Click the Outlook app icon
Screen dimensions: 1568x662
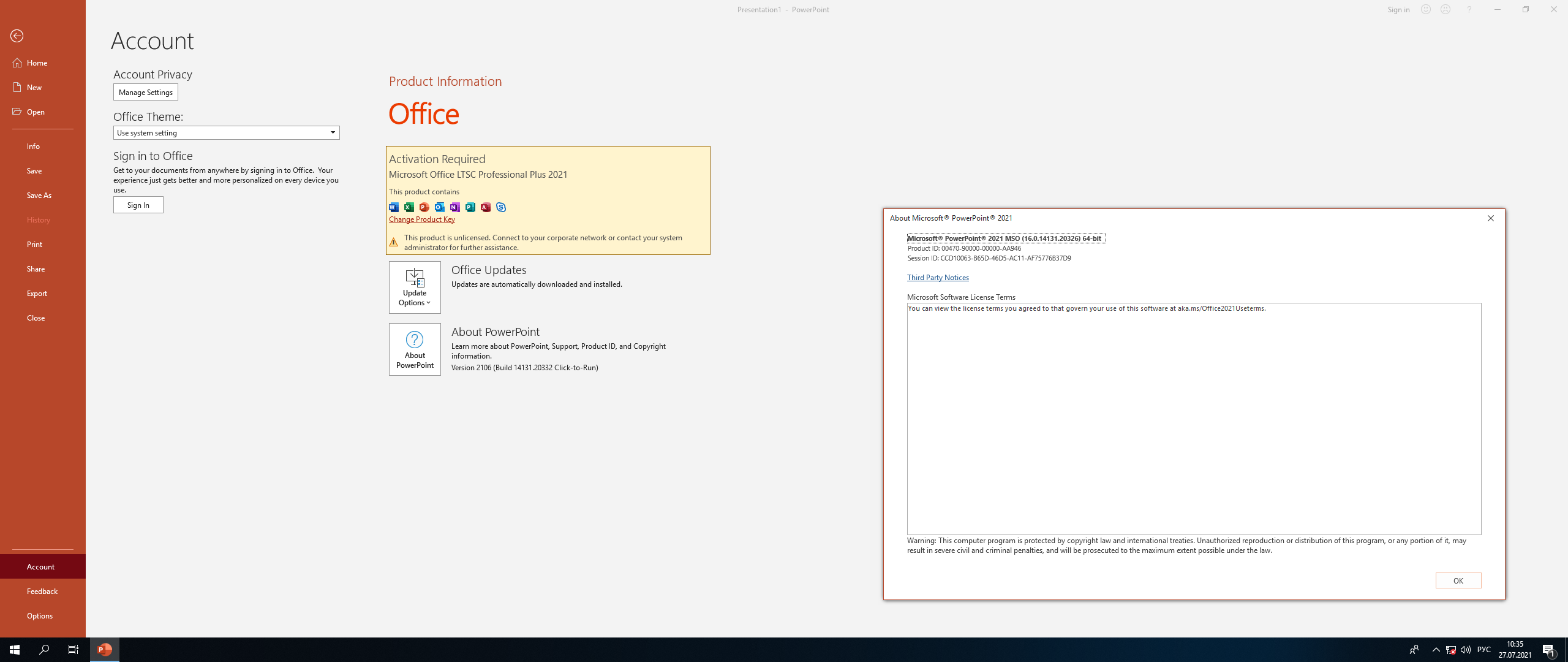coord(440,207)
